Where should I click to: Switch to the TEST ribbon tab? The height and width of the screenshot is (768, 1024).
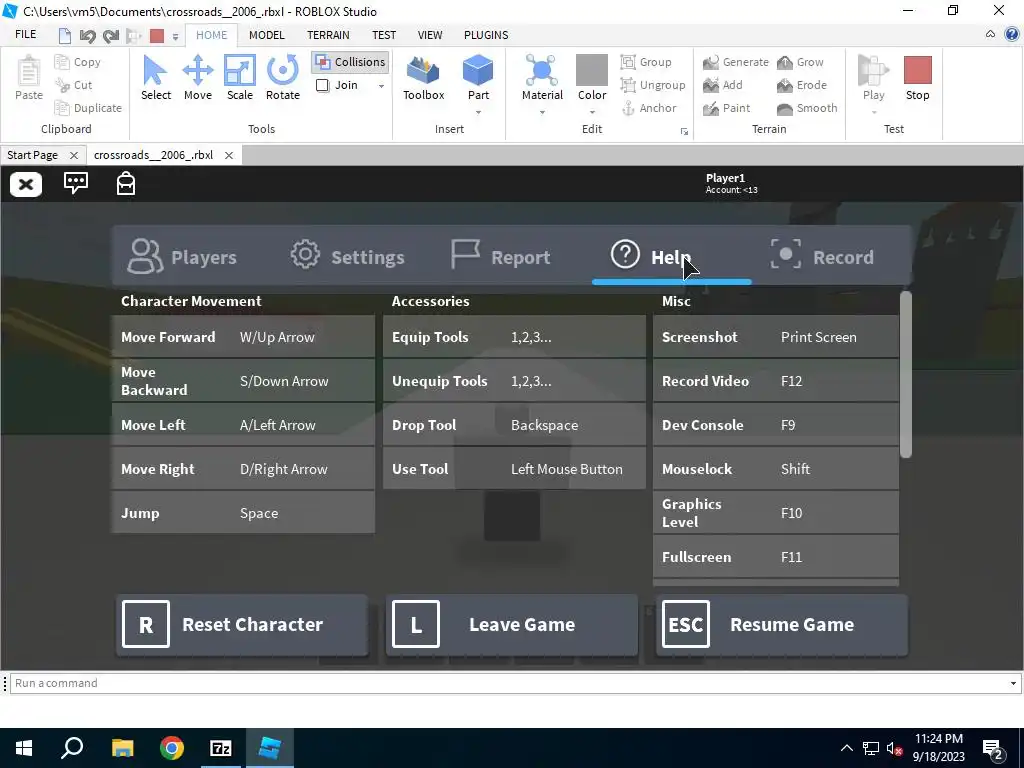tap(384, 35)
